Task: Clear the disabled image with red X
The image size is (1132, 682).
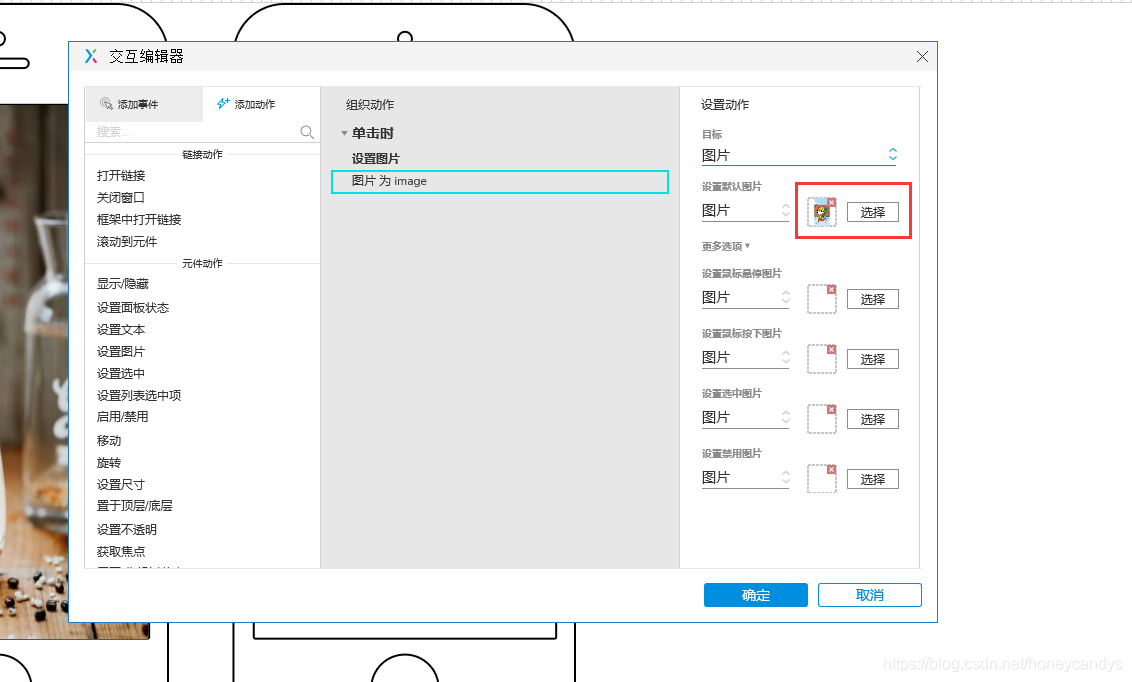Action: pos(832,469)
